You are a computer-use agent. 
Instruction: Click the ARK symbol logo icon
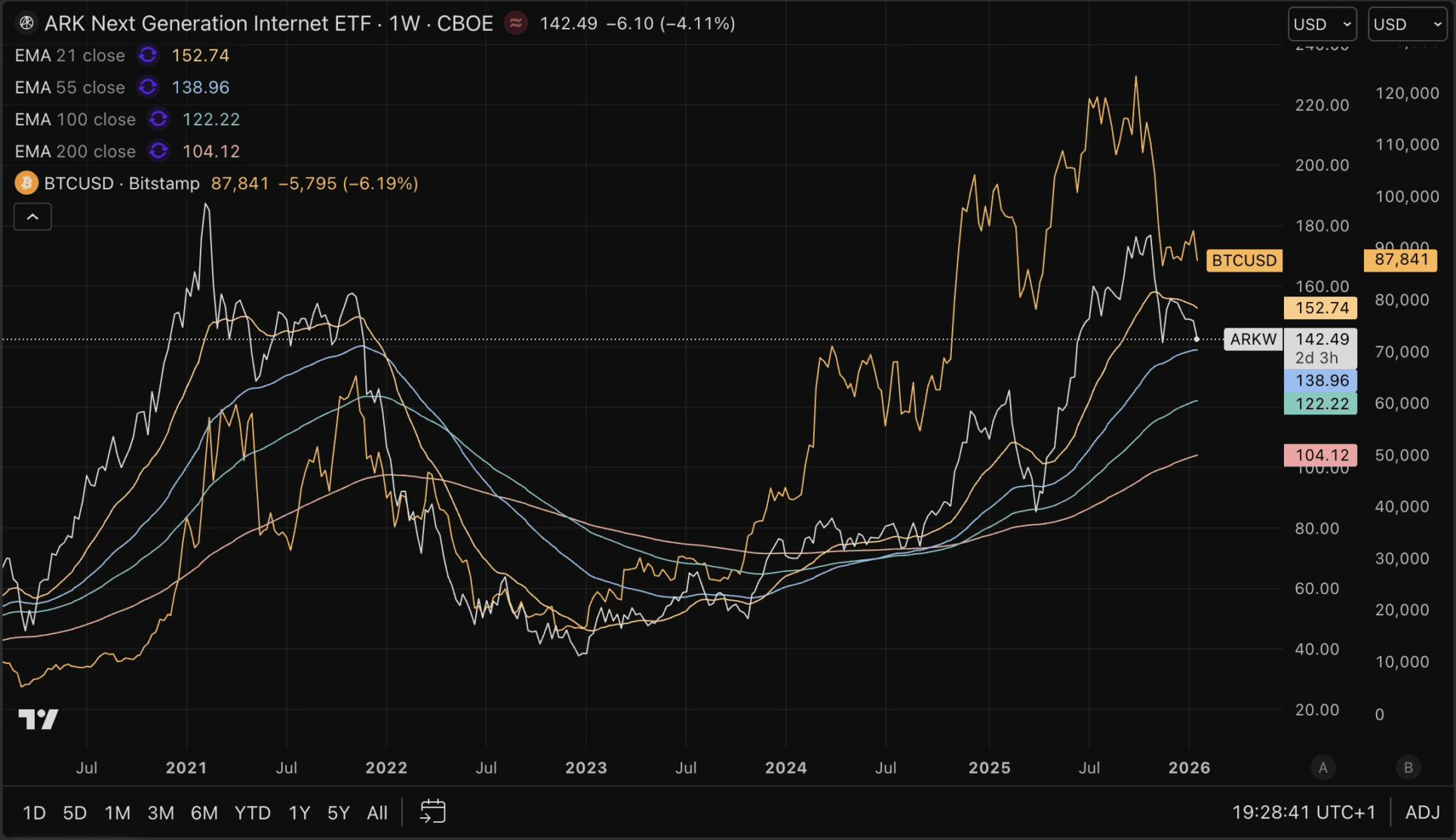(x=26, y=23)
